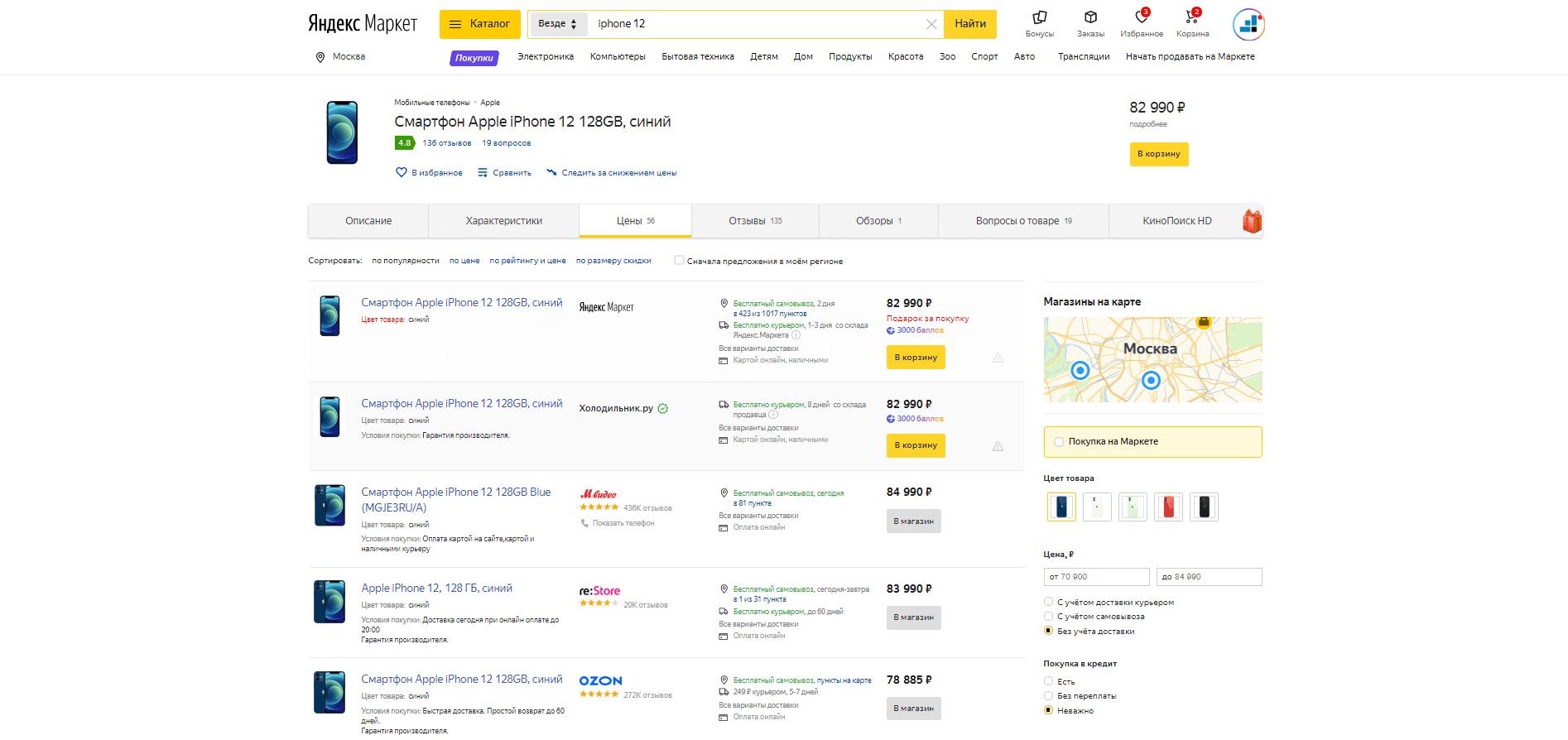
Task: Go to OZON shop В магазин
Action: [914, 709]
